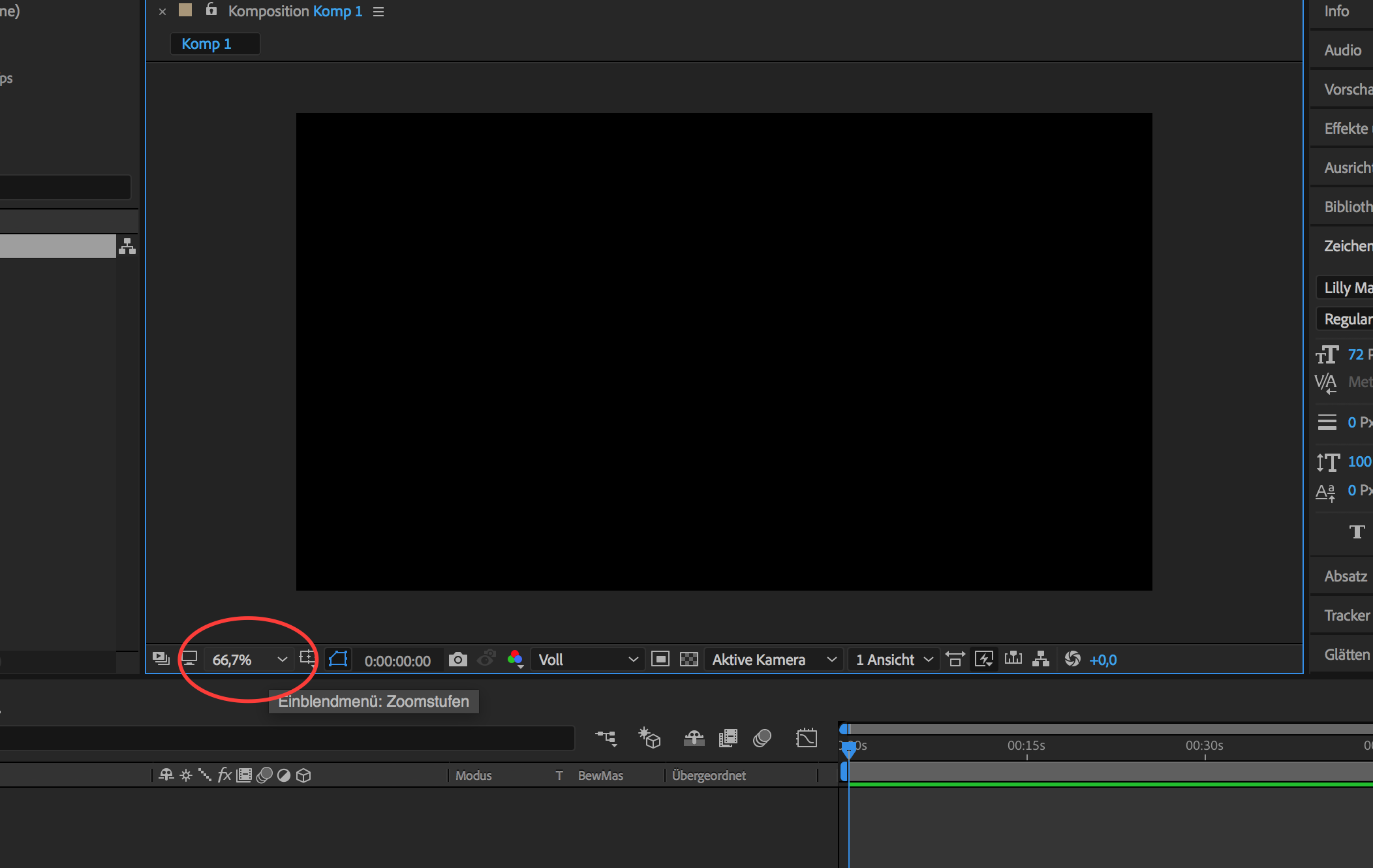
Task: Toggle the transparency grid checkerboard
Action: coord(689,659)
